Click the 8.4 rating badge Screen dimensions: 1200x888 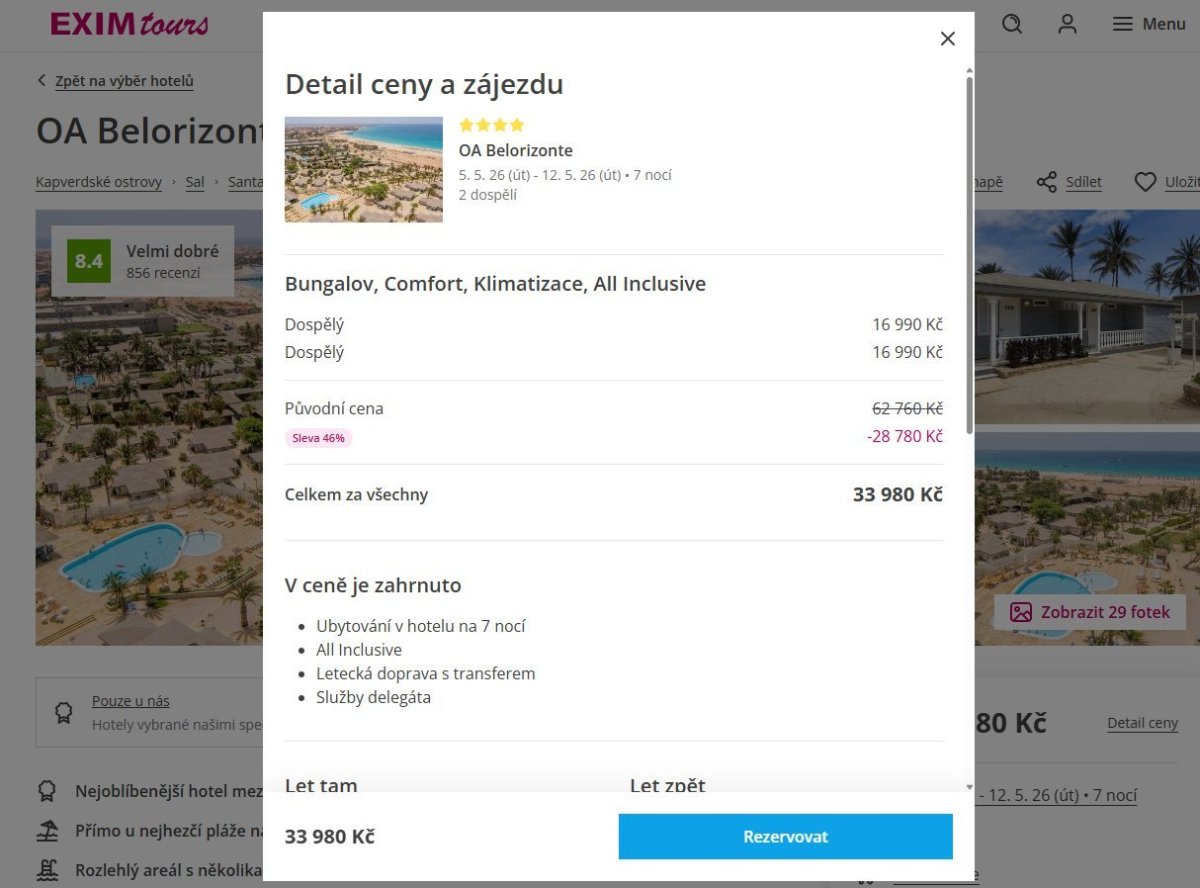coord(89,261)
